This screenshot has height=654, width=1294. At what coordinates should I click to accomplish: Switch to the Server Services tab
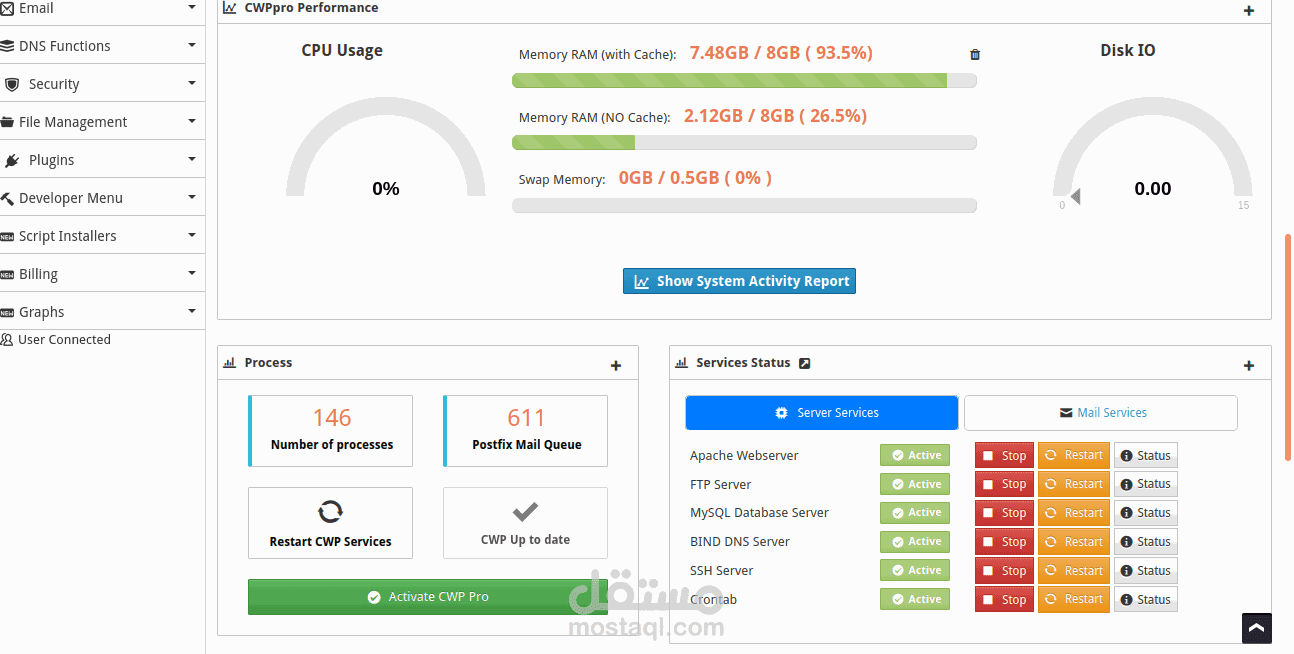pos(821,413)
